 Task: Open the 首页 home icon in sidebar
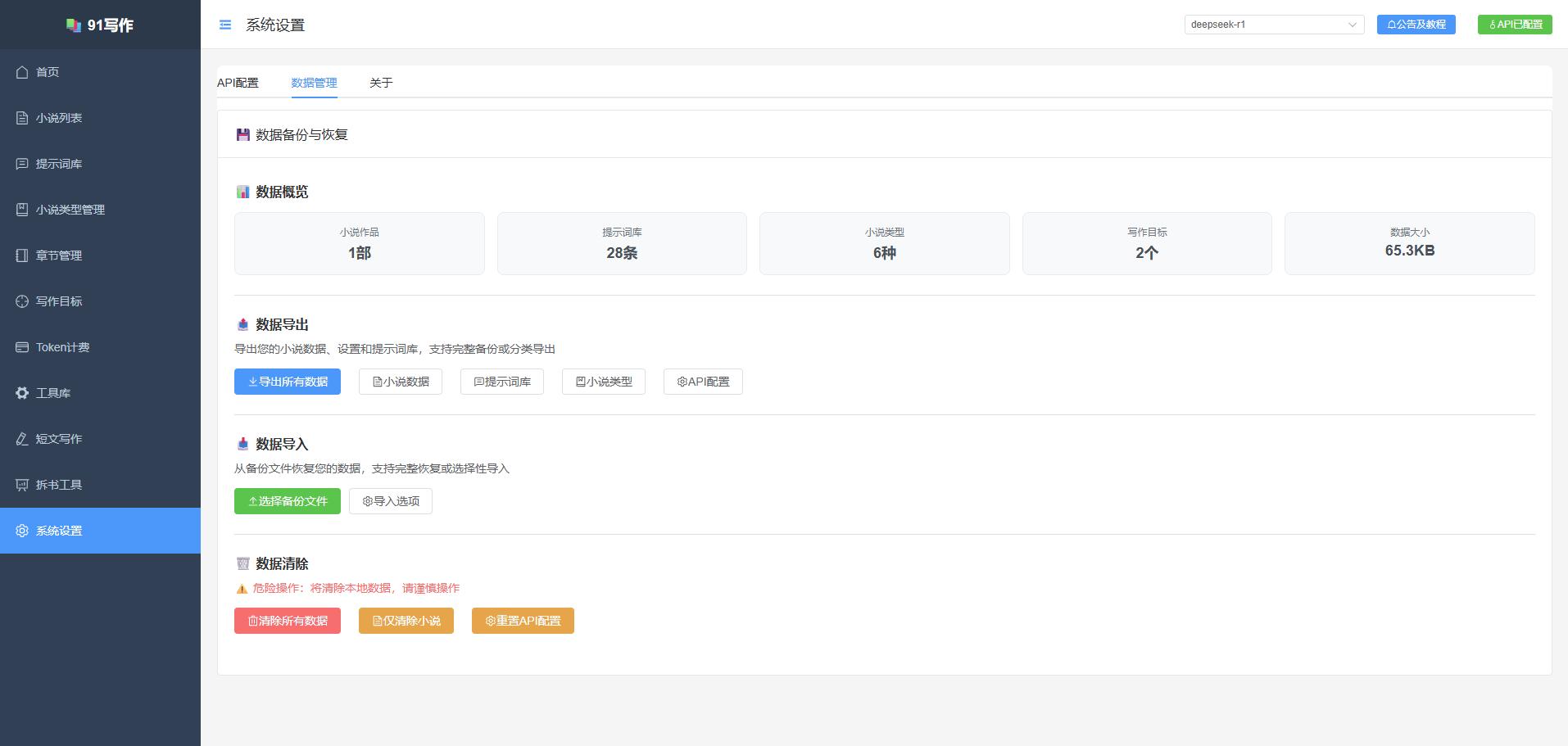[x=22, y=72]
